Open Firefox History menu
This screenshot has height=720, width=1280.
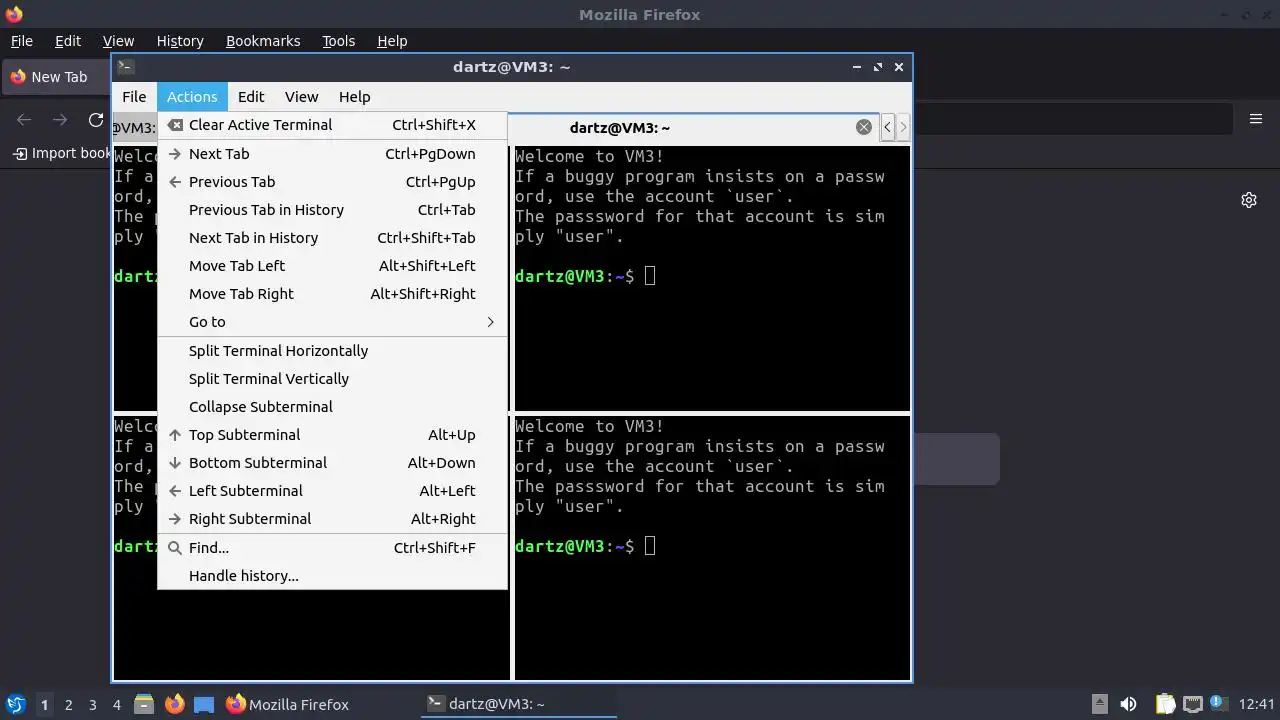click(180, 41)
